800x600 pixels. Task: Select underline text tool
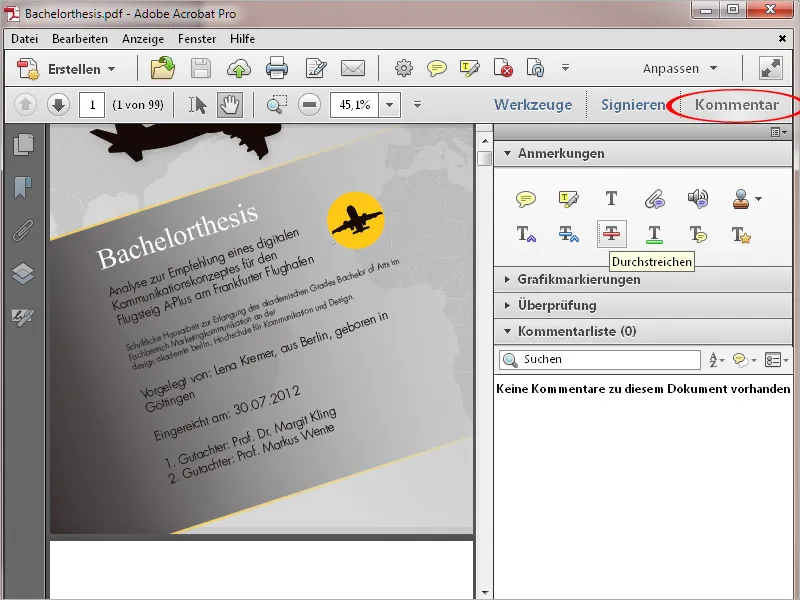(654, 234)
